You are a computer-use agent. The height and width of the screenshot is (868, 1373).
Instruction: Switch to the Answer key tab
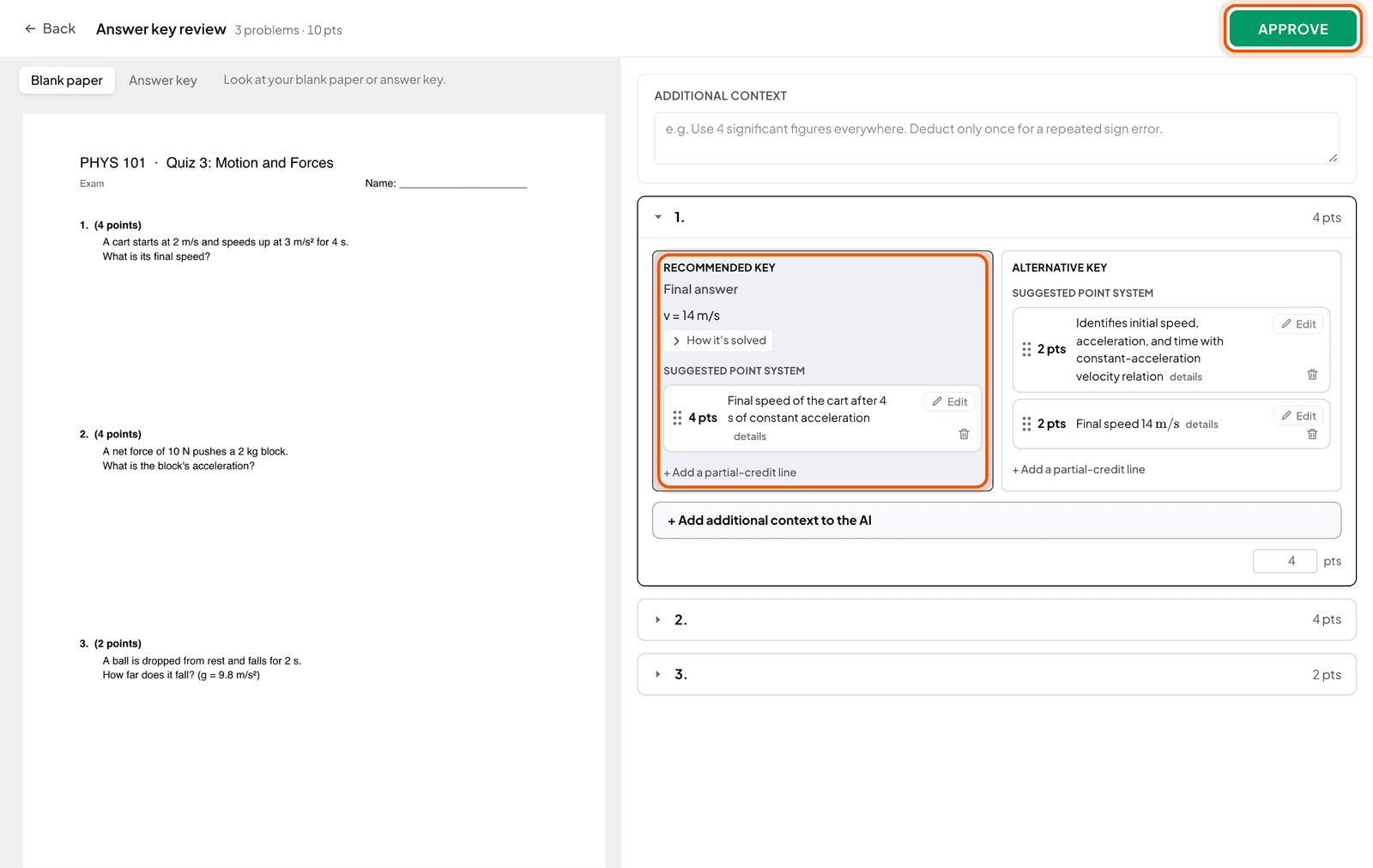tap(163, 80)
